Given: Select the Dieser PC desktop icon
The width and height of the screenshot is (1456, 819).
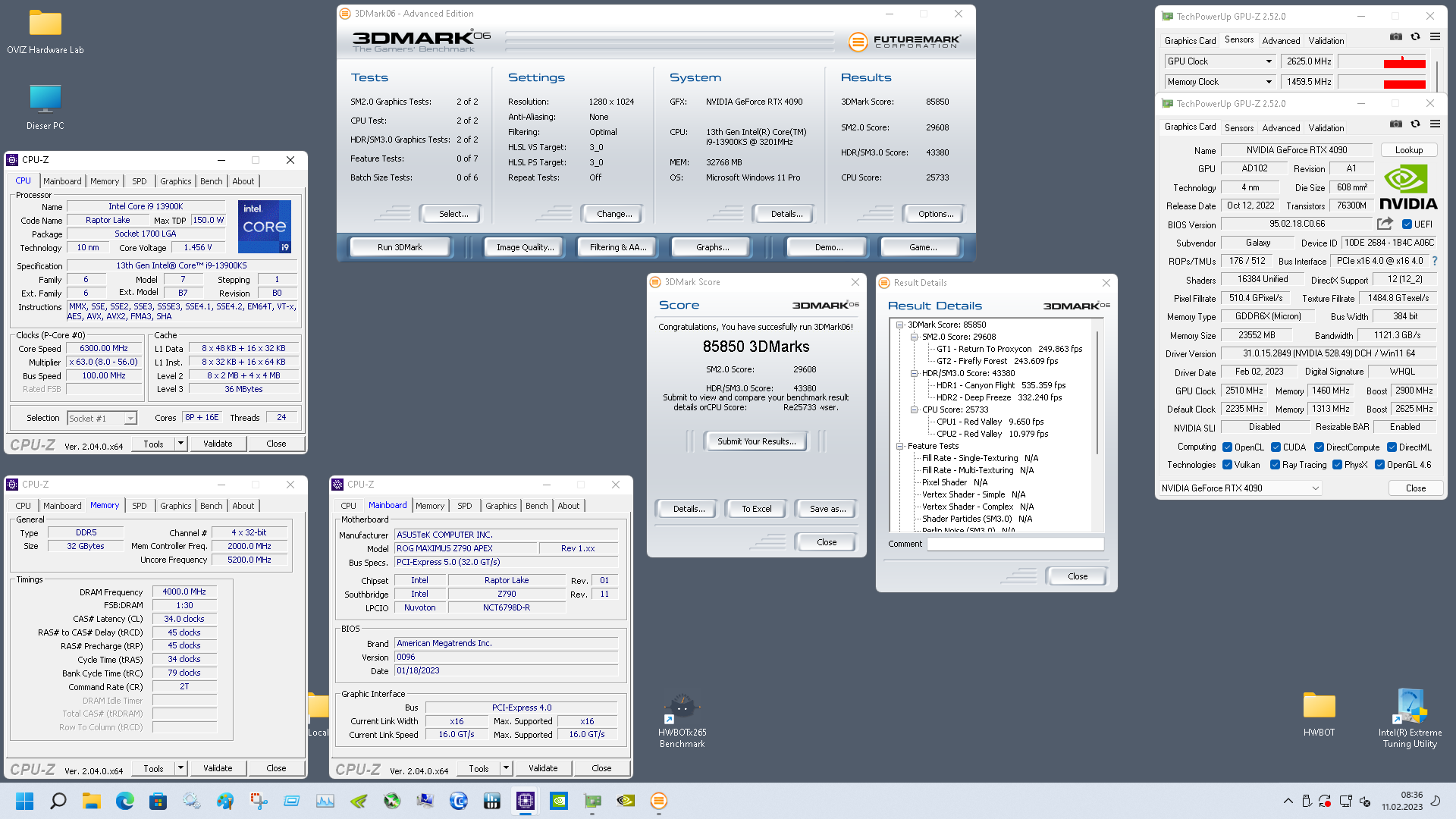Looking at the screenshot, I should (45, 107).
